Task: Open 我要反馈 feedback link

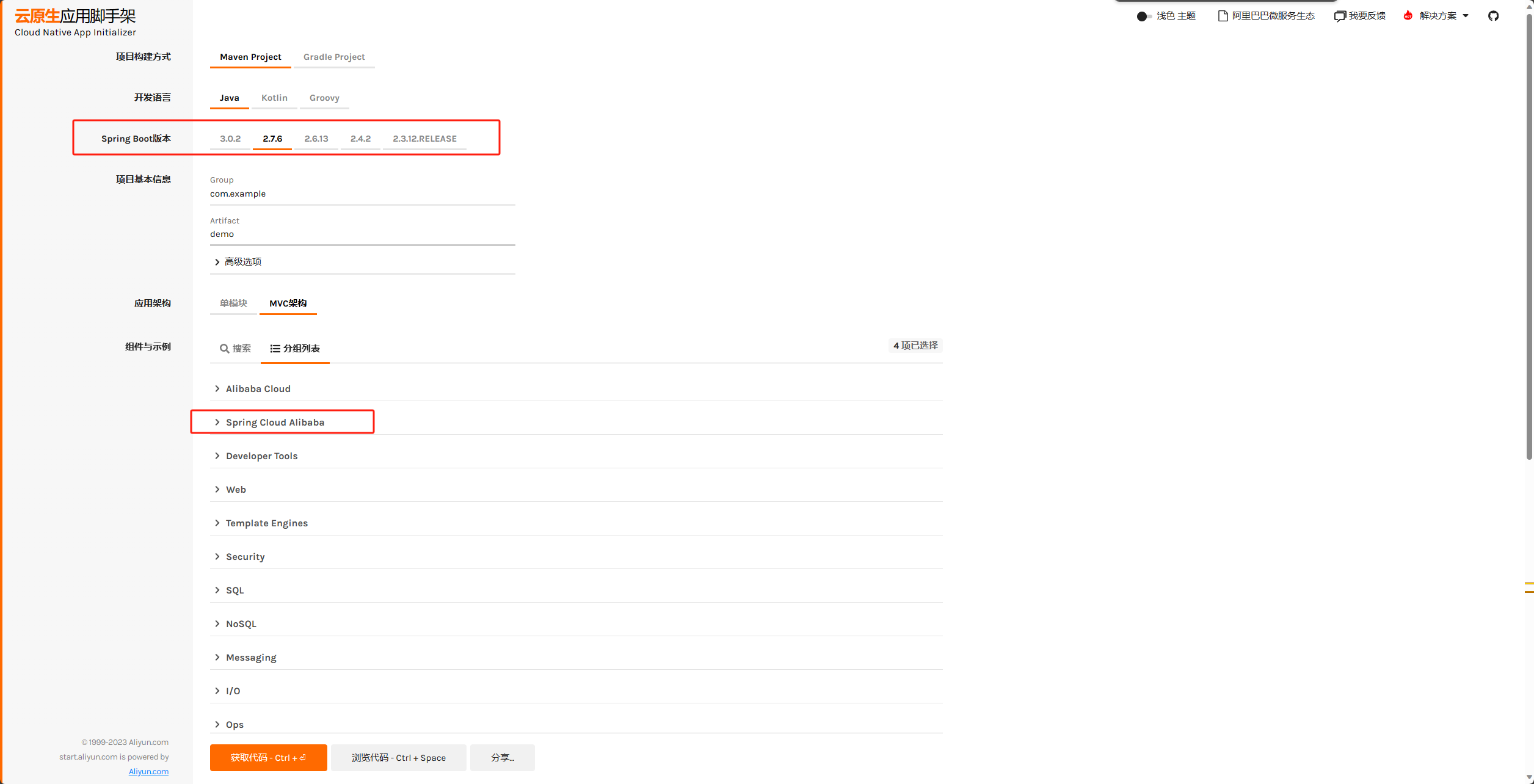Action: click(1360, 16)
